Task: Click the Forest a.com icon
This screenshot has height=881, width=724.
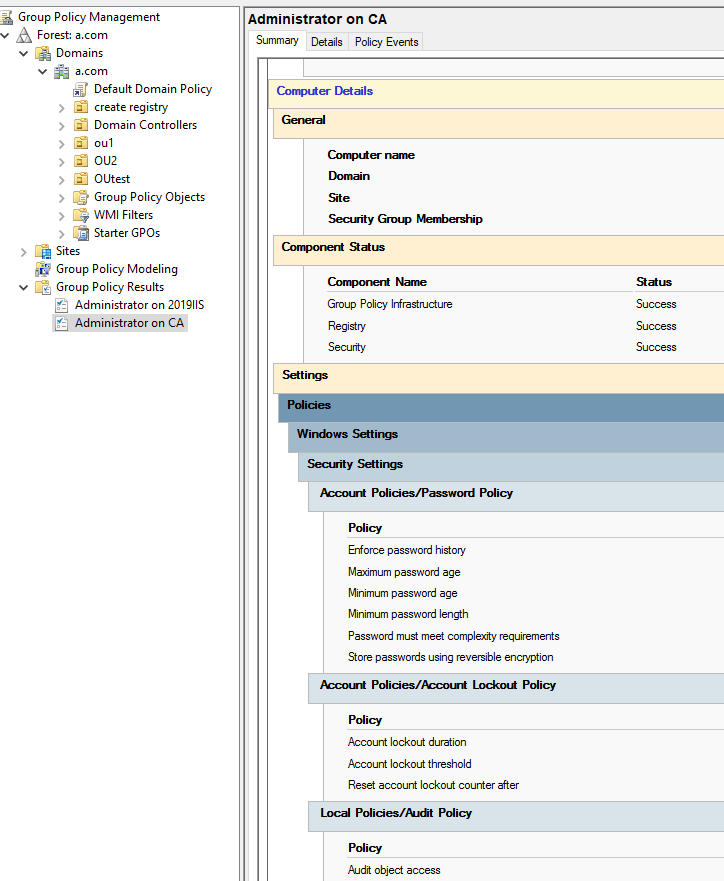Action: tap(24, 35)
